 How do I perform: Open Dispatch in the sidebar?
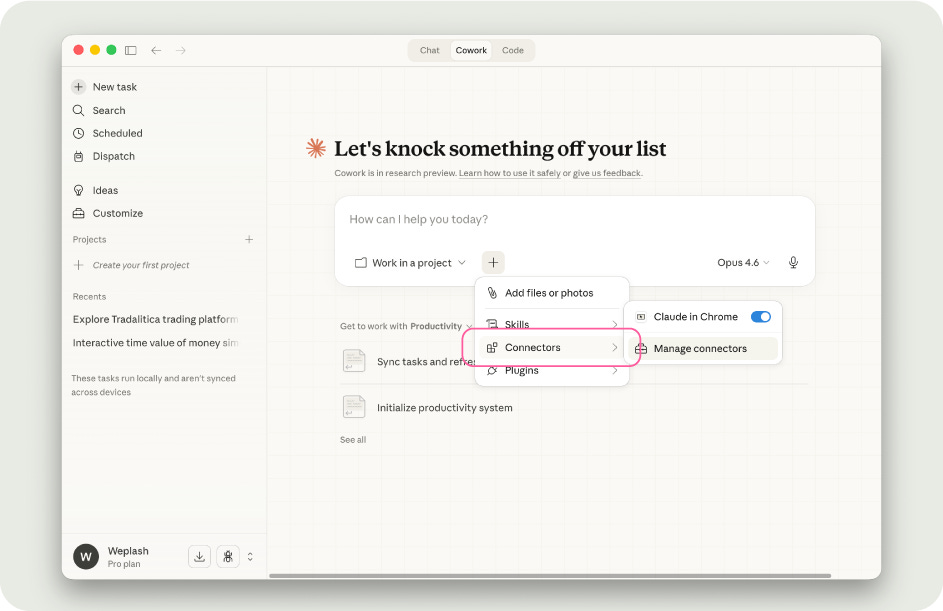click(103, 156)
